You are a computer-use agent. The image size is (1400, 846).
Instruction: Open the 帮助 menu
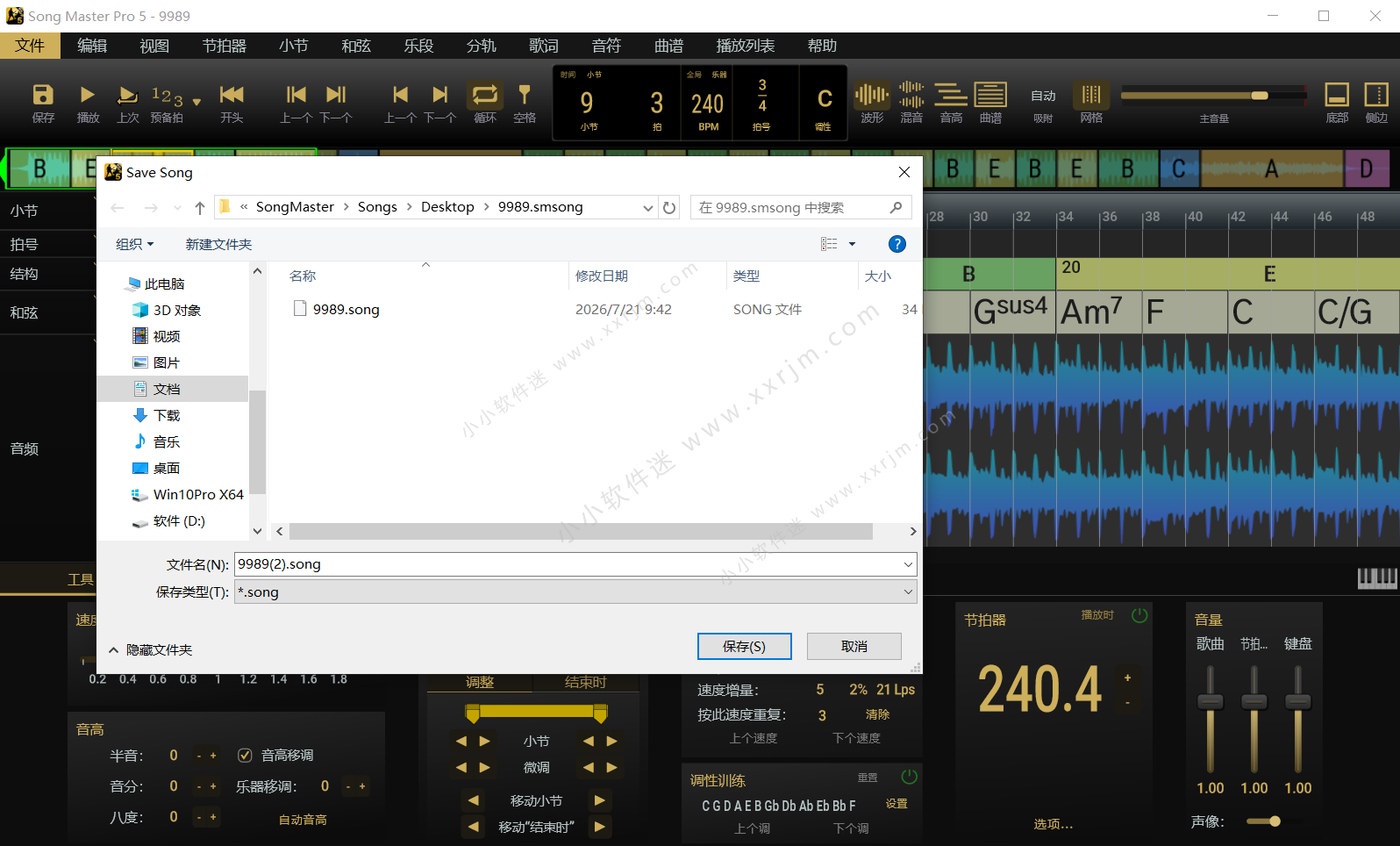822,46
